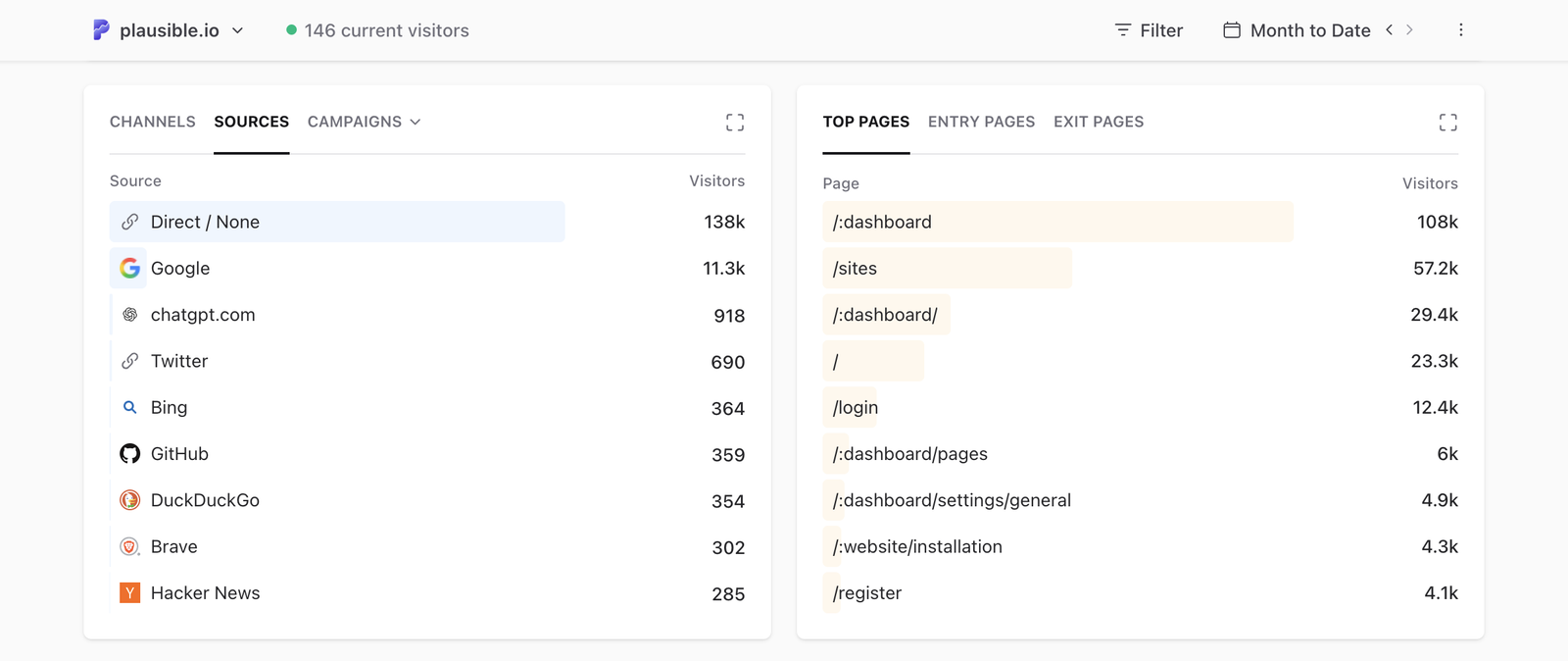
Task: Go to previous period with left arrow
Action: (1389, 30)
